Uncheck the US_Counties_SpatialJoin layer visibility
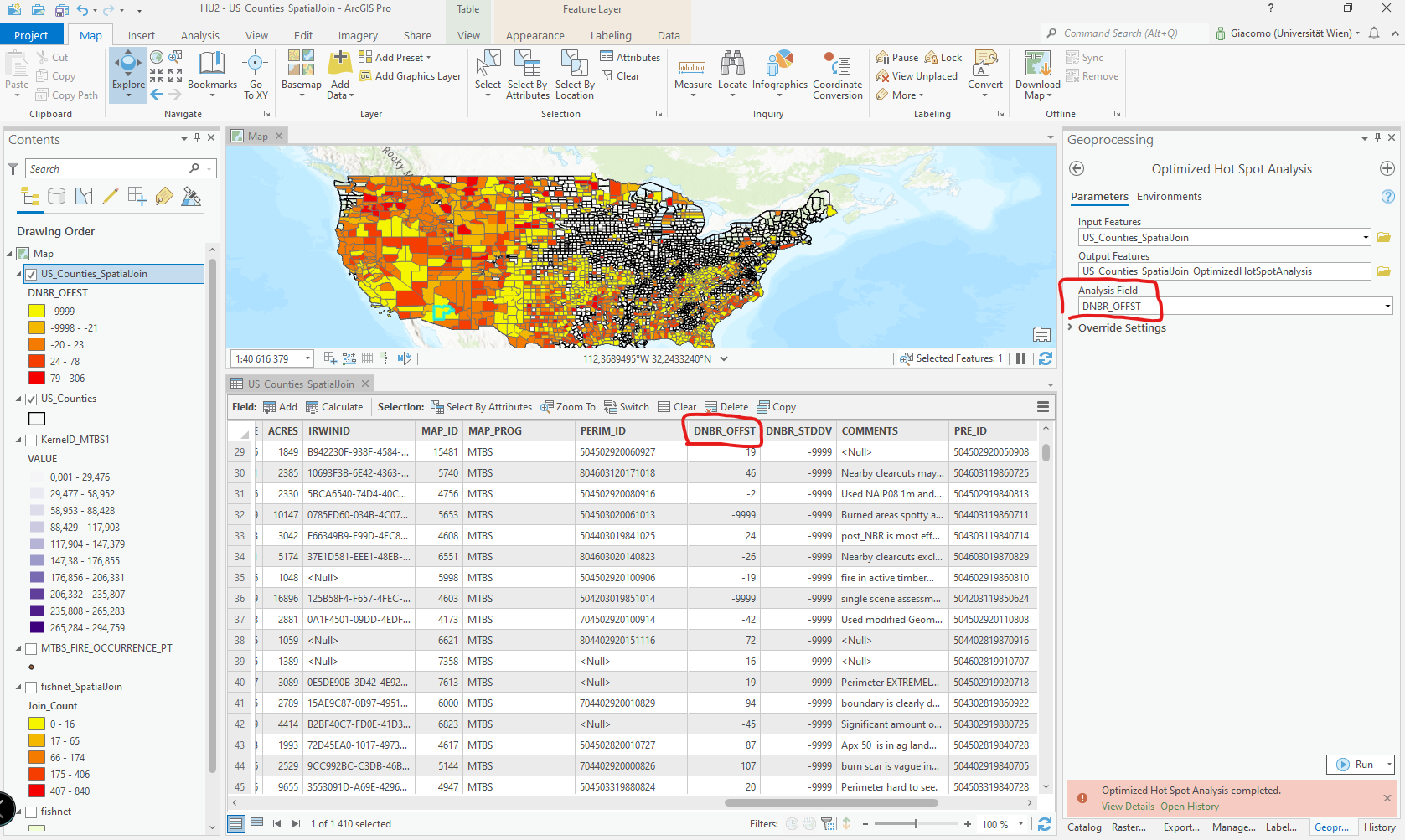This screenshot has height=840, width=1405. [x=32, y=273]
